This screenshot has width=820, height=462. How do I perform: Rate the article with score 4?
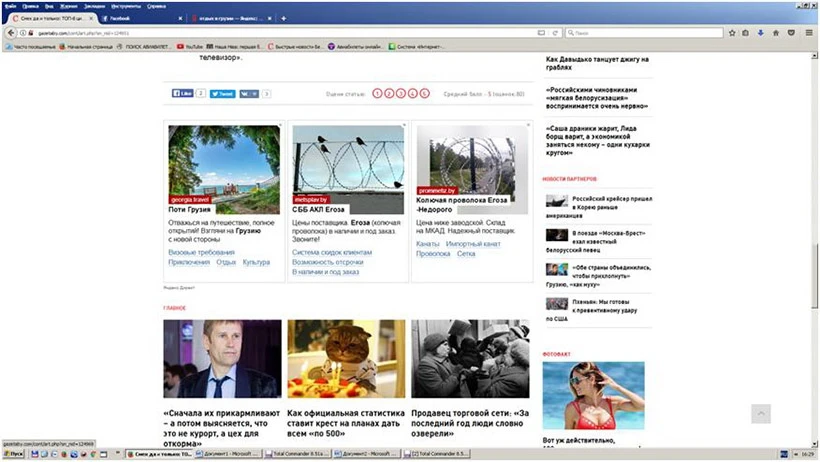(413, 93)
